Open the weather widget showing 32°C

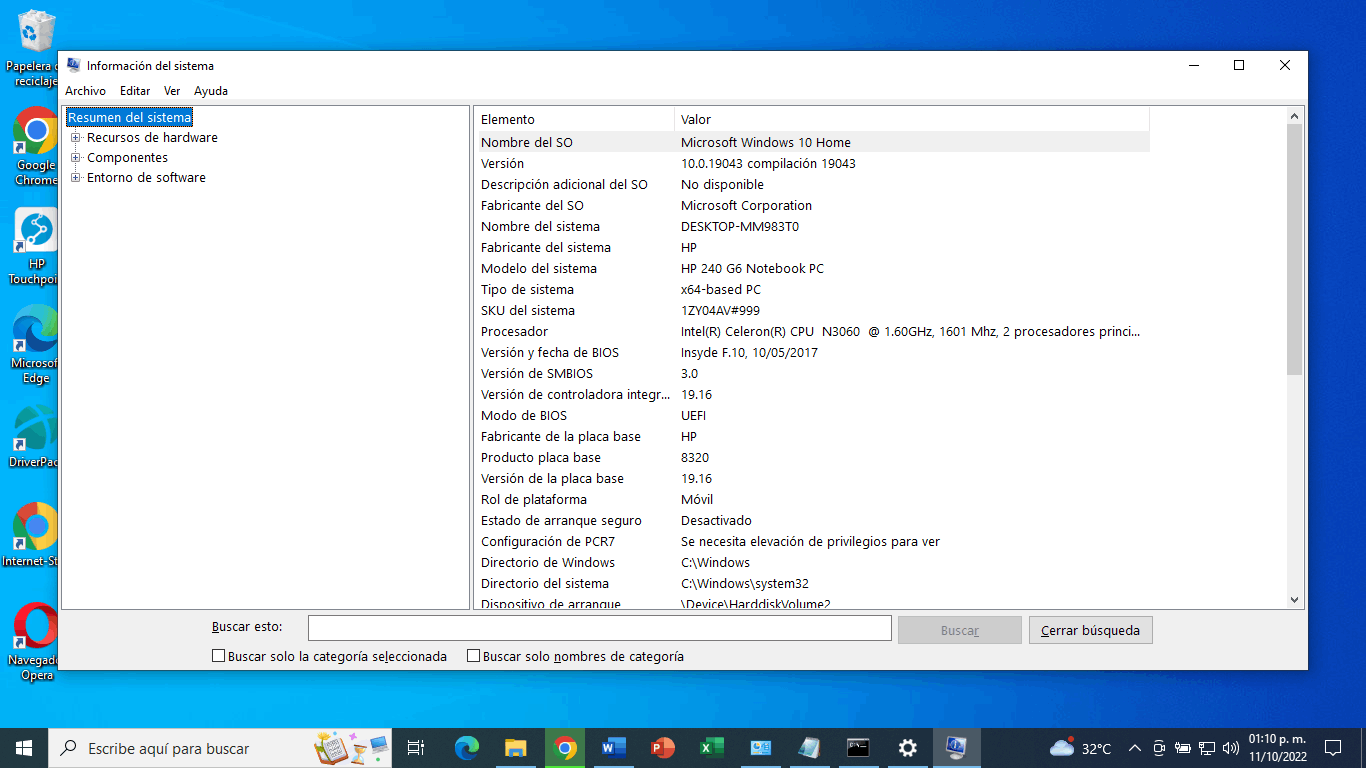(1080, 748)
